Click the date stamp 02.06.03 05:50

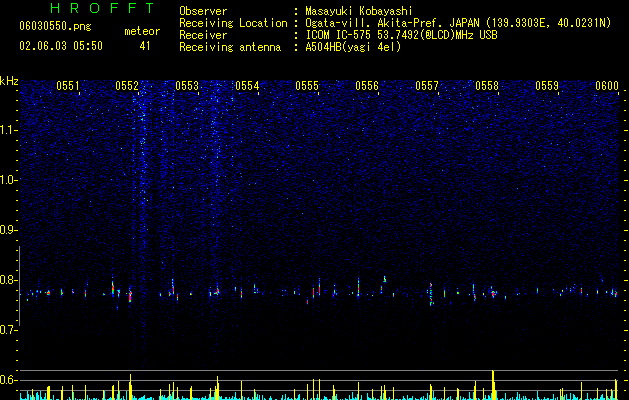tap(61, 46)
